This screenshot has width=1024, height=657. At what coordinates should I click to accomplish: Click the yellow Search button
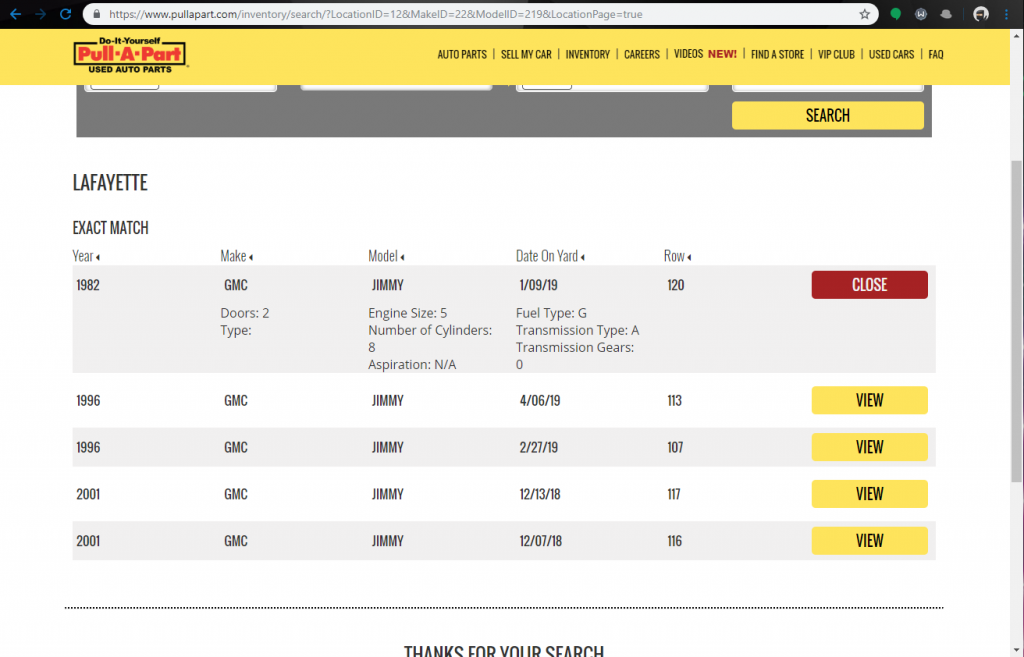point(827,116)
